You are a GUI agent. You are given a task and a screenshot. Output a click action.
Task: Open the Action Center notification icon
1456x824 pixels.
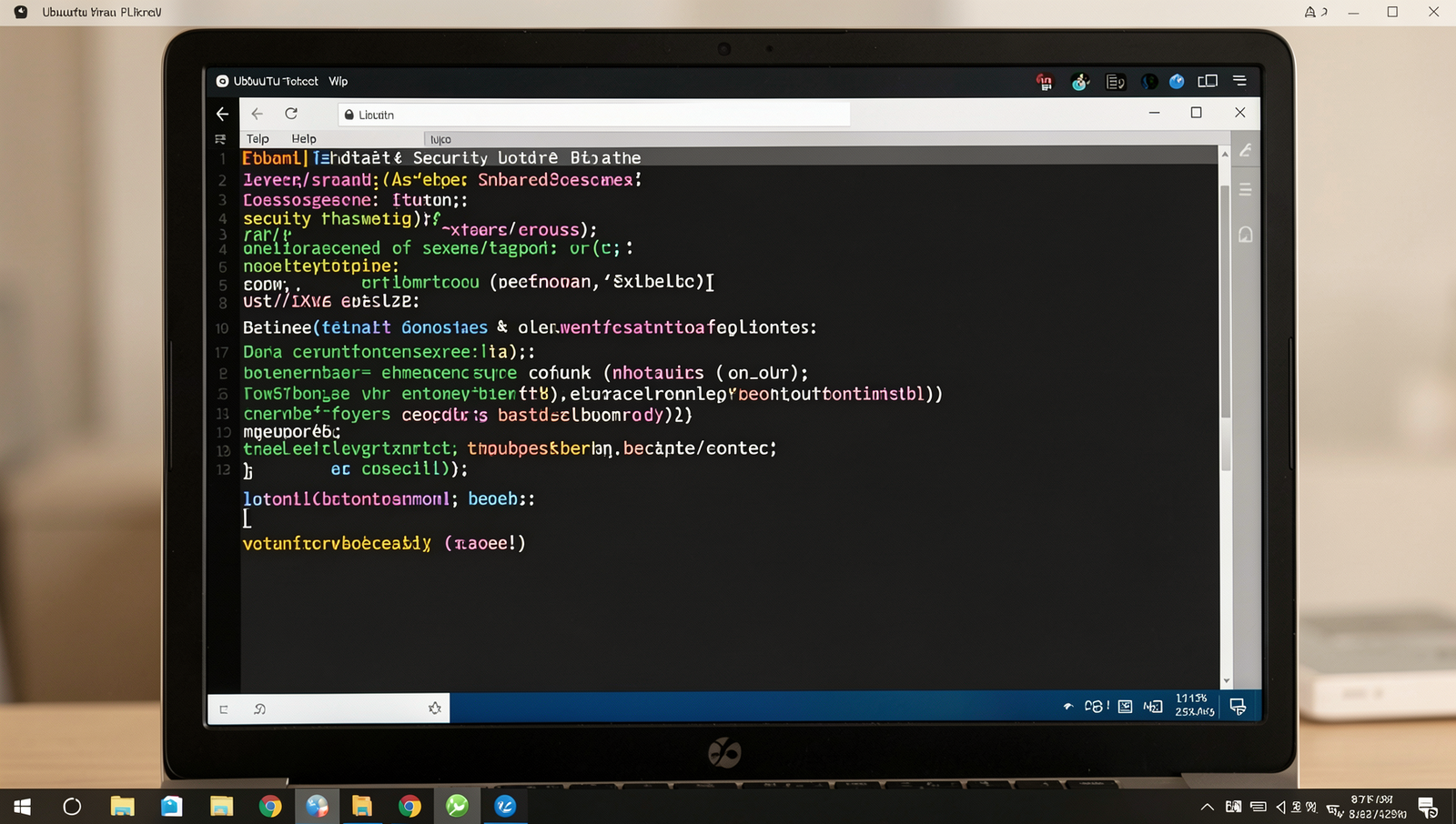(x=1428, y=808)
